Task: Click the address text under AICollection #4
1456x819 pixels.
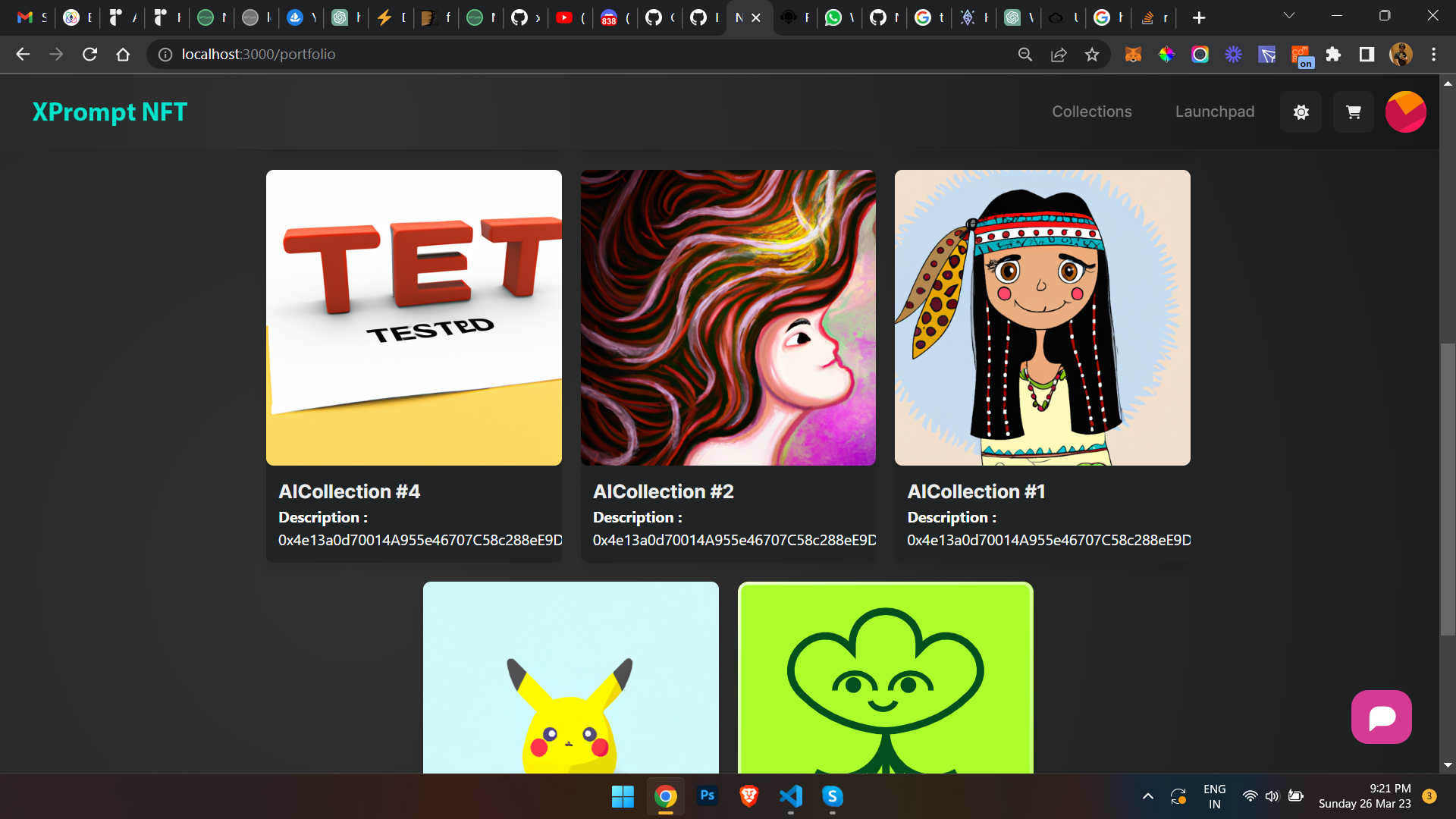Action: [420, 540]
